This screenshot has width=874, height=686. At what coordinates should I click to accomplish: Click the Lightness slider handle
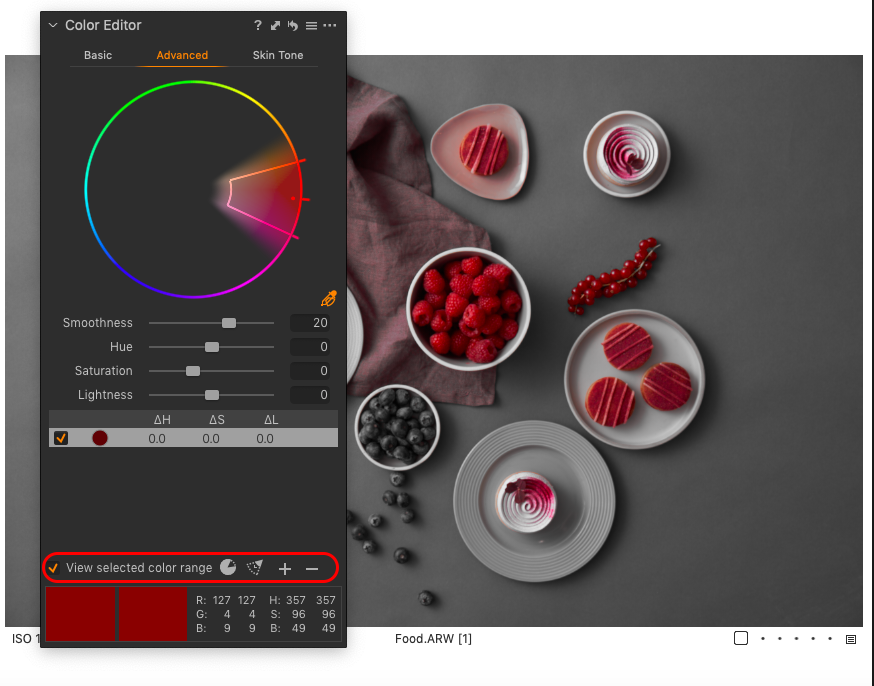(212, 395)
